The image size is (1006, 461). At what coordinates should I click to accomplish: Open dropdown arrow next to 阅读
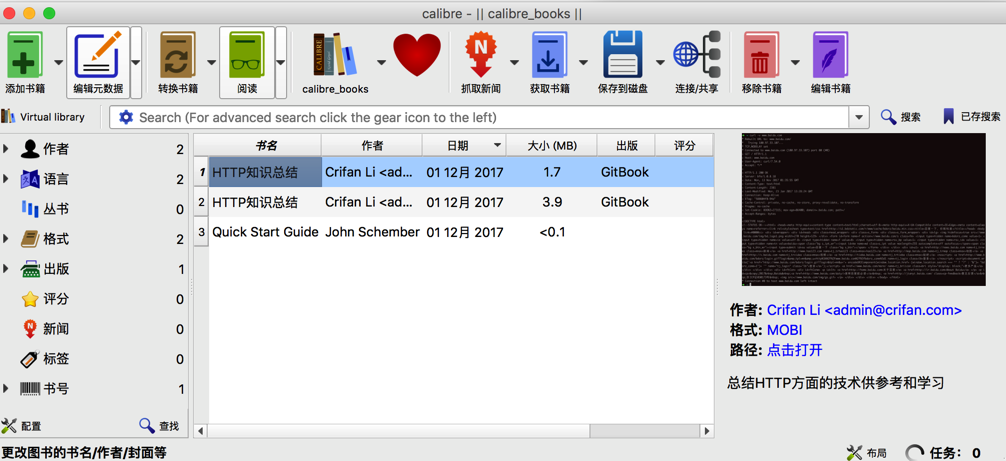[281, 62]
